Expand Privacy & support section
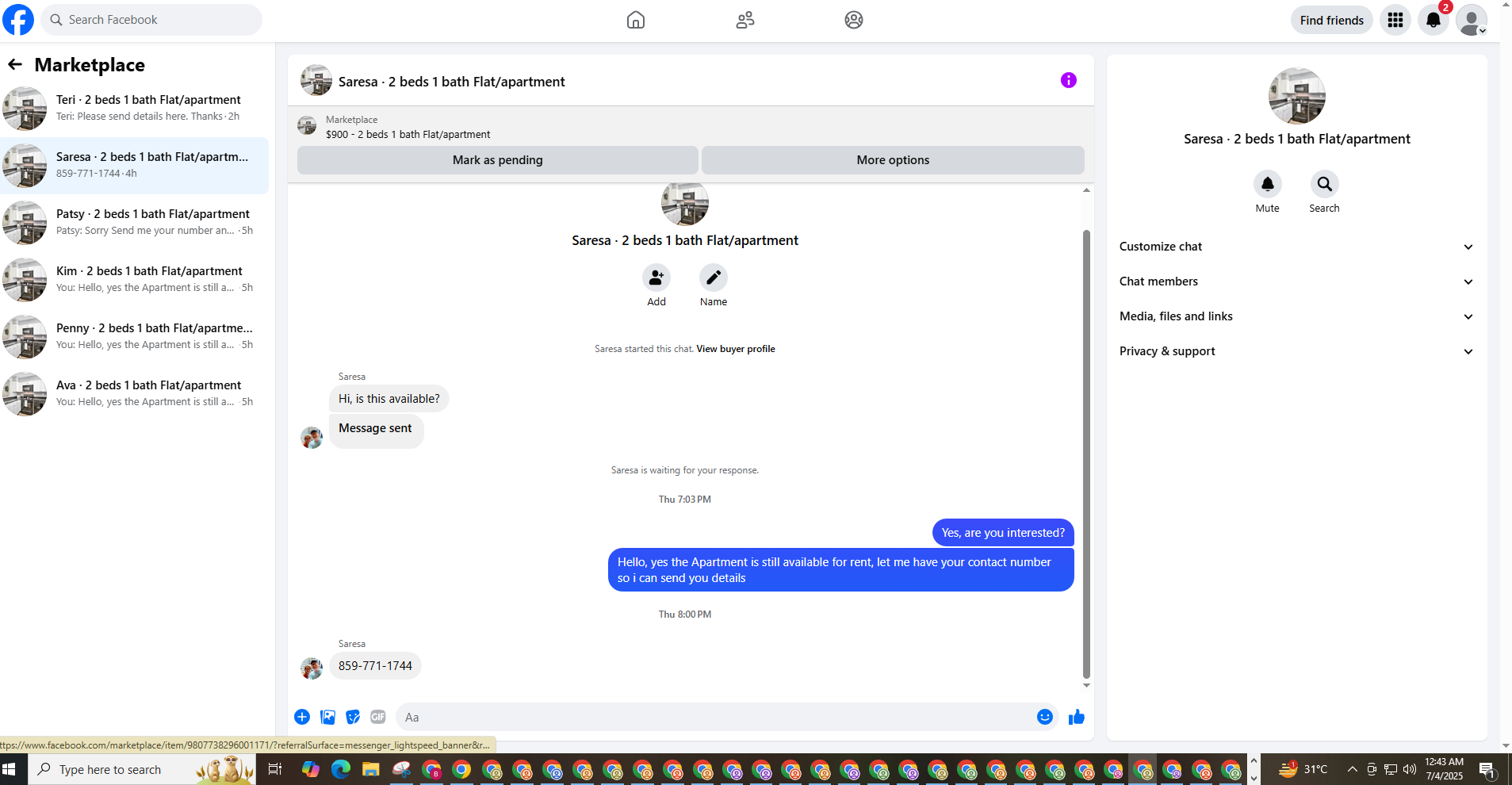Screen dimensions: 1512x785 1297,351
